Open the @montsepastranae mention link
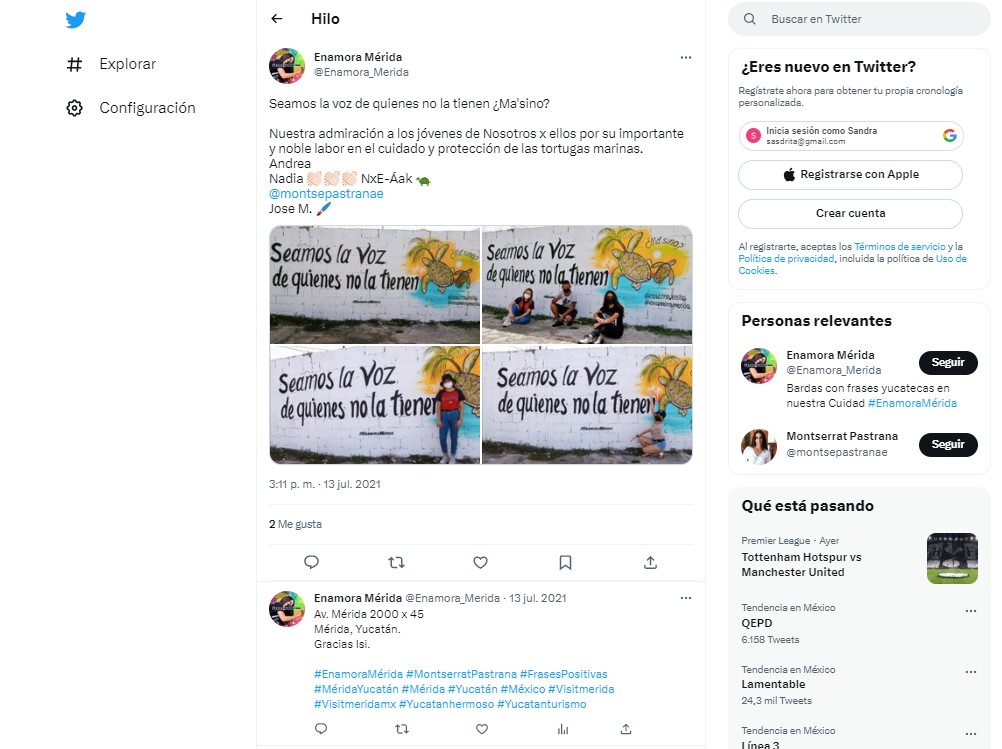 point(326,194)
